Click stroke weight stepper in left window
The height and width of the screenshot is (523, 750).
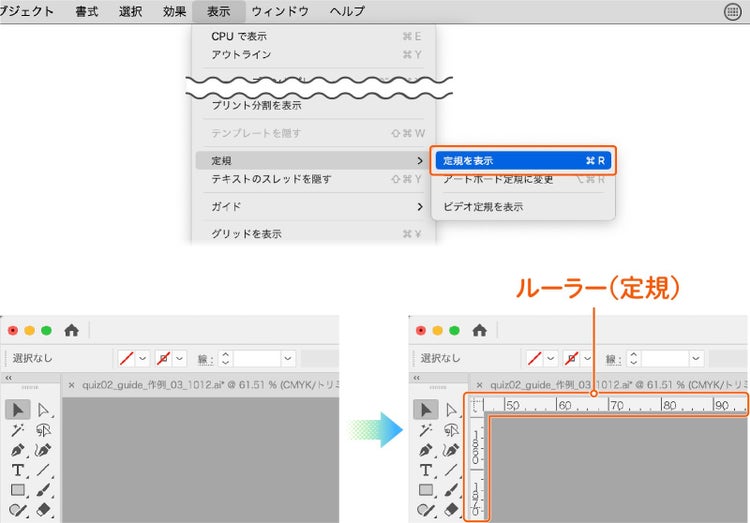(225, 358)
